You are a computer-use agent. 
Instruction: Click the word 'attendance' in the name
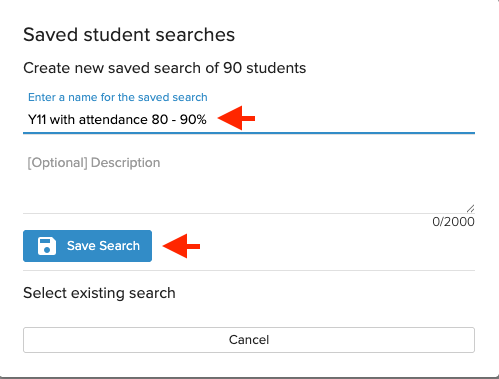113,119
